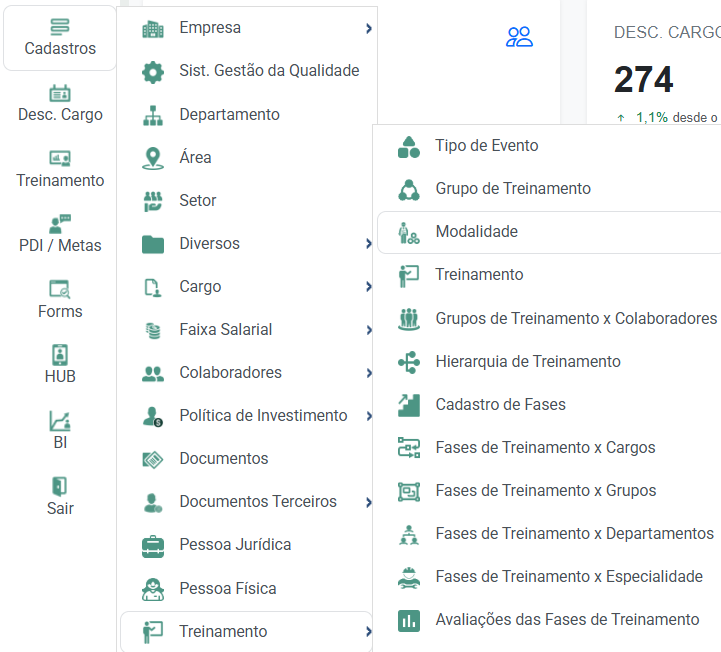Screen dimensions: 721x652
Task: Click the Cadastros sidebar icon
Action: coord(60,27)
